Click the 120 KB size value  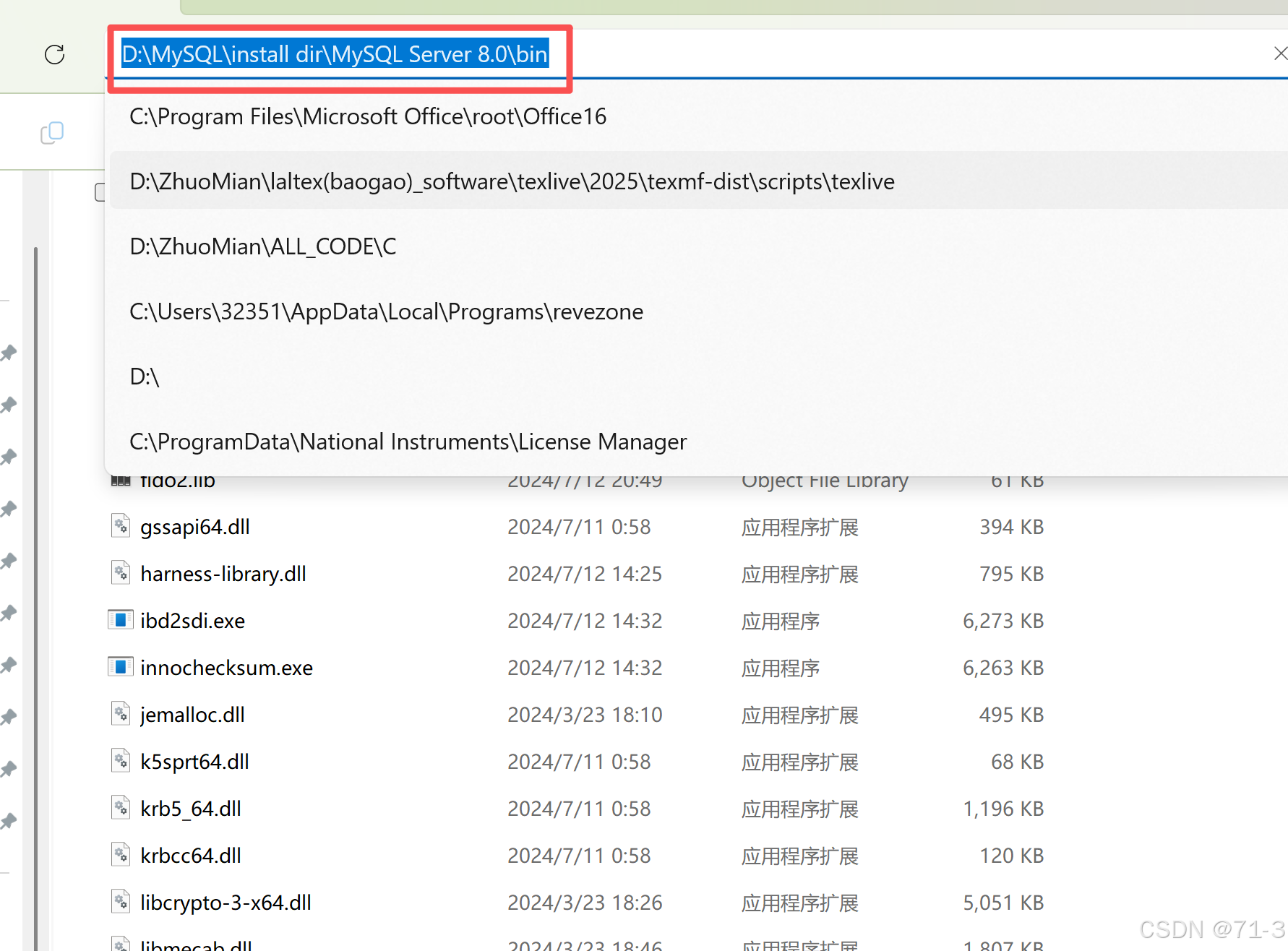[x=1011, y=856]
